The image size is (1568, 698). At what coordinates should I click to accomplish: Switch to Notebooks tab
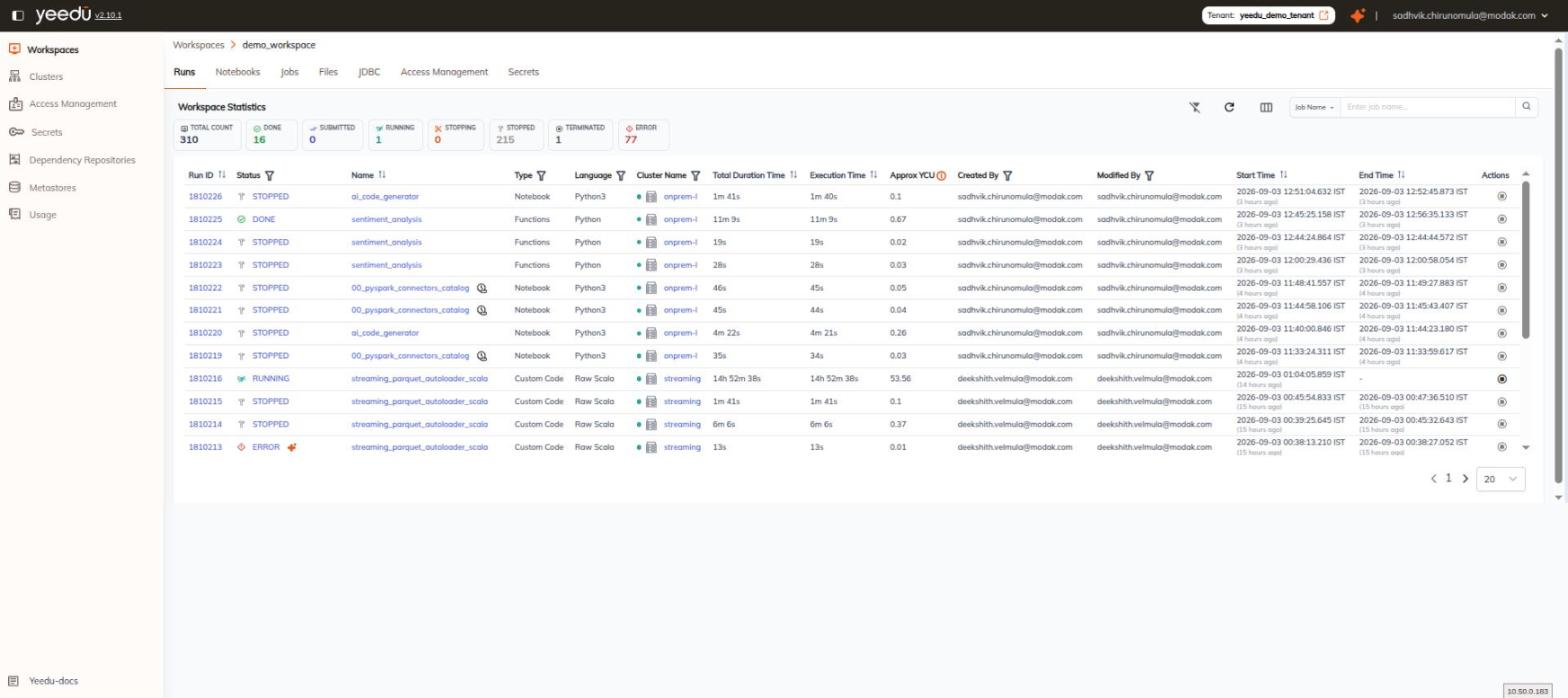238,72
